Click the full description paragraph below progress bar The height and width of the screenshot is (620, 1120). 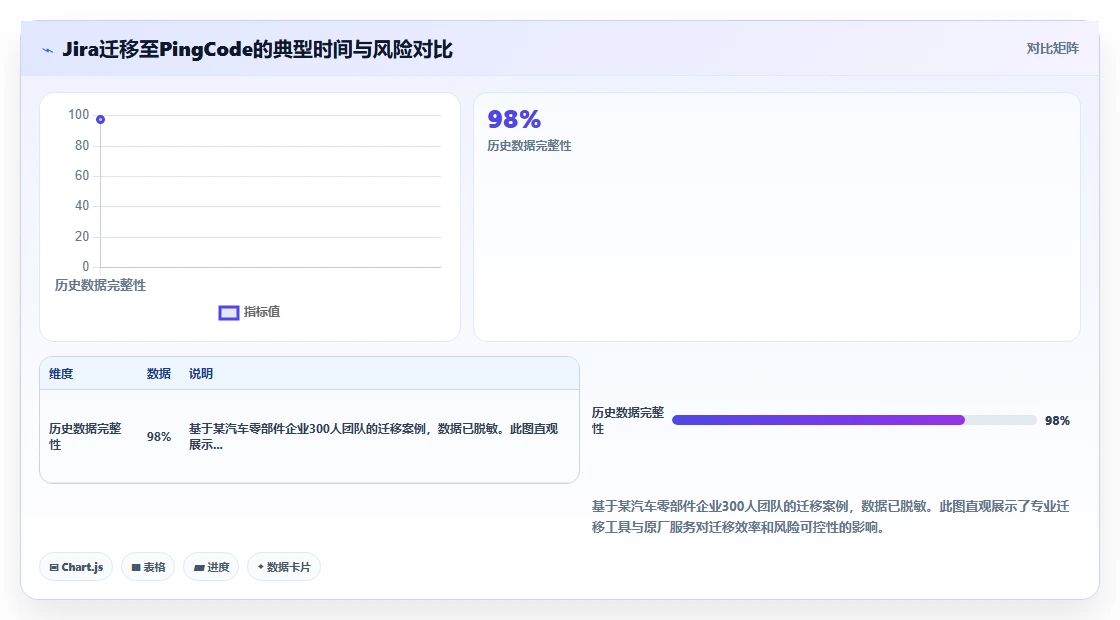tap(830, 516)
